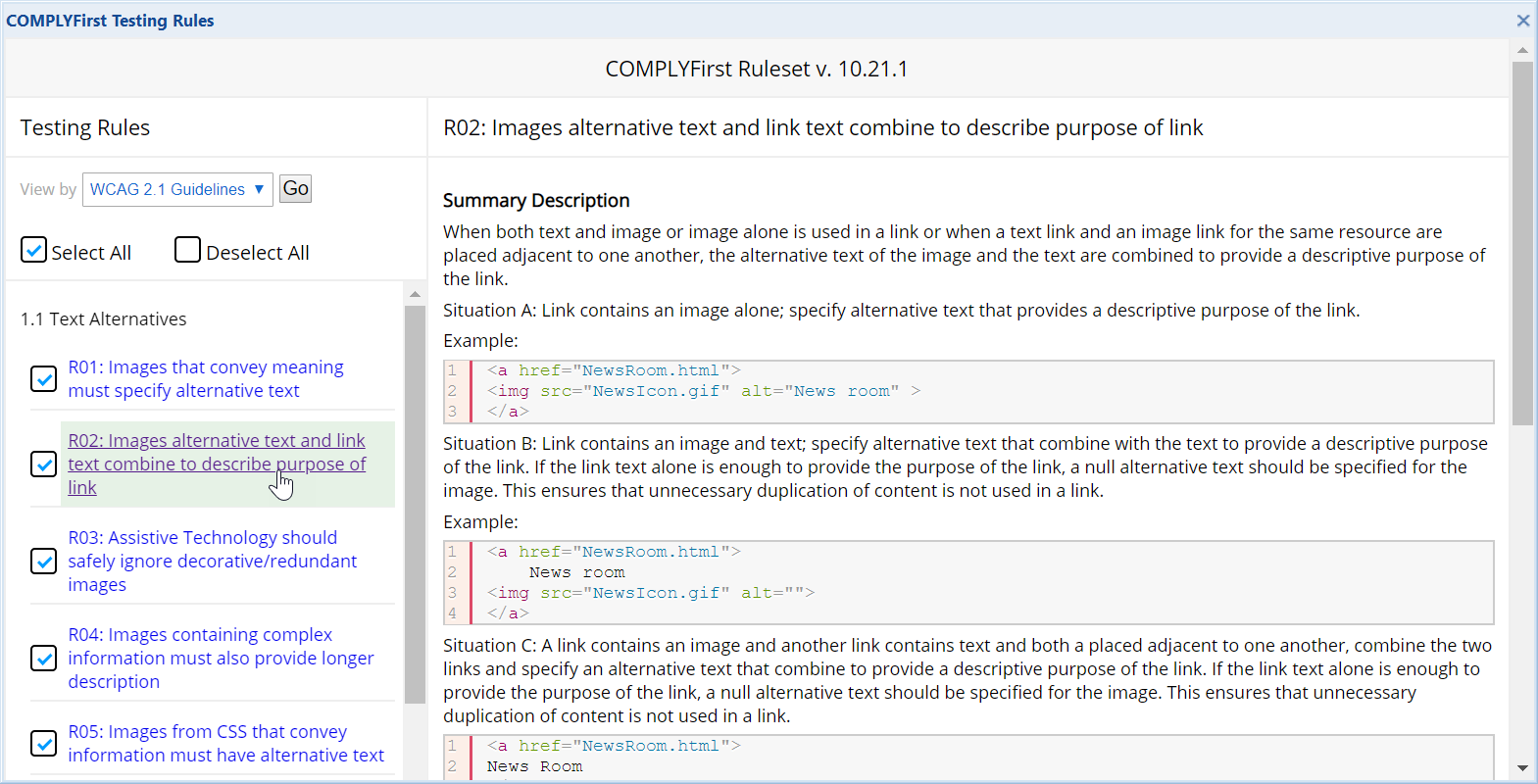Click the '1.1 Text Alternatives' section heading
Screen dimensions: 1538x784
click(103, 318)
